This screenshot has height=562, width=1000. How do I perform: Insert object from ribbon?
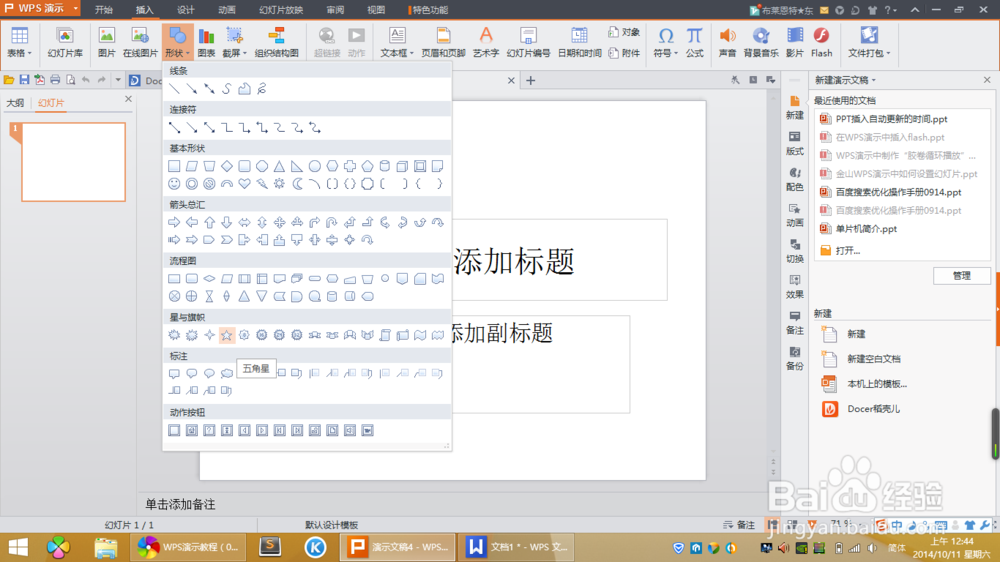(x=624, y=32)
